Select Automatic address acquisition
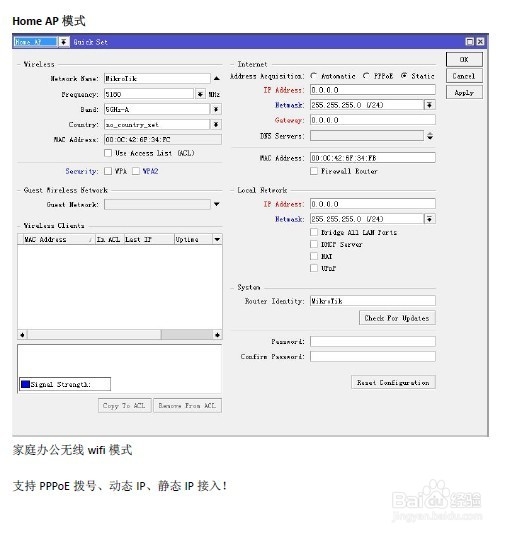512x534 pixels. [x=314, y=76]
